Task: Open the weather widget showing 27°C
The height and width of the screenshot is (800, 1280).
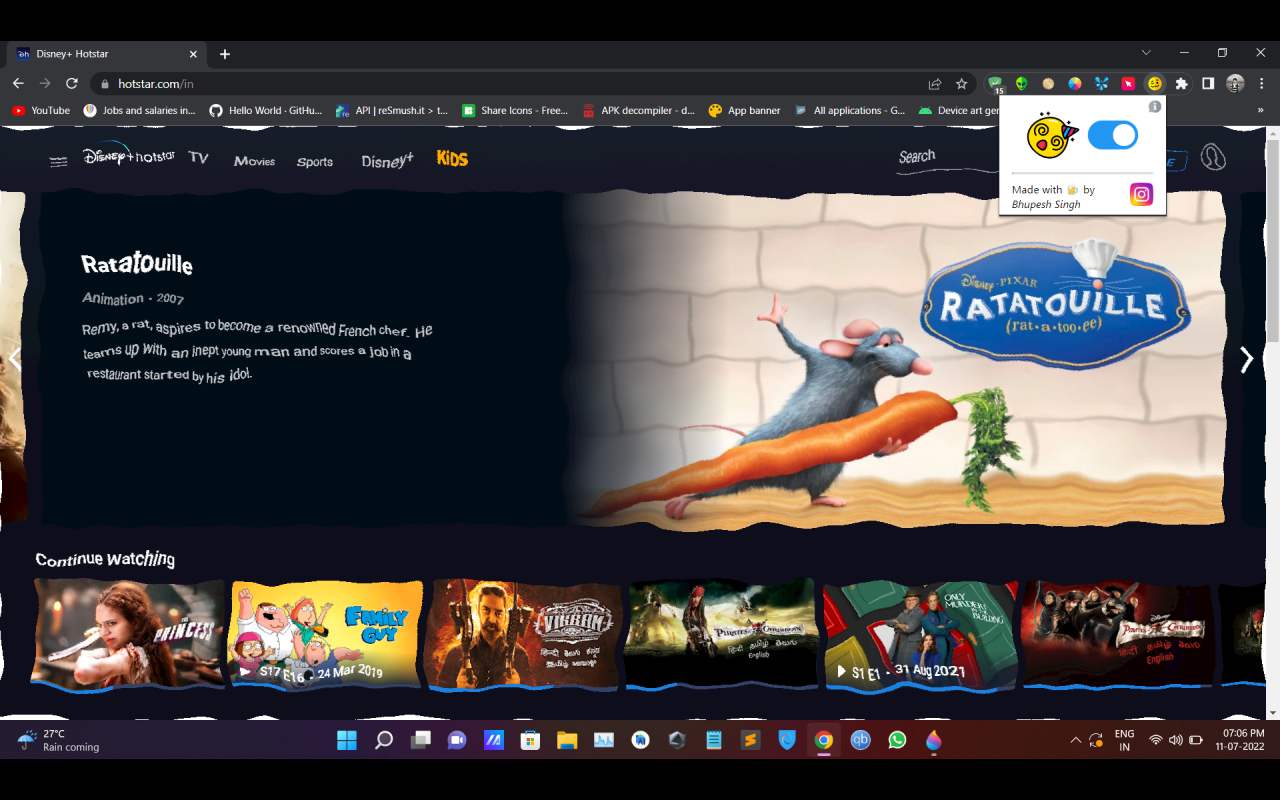Action: [x=60, y=740]
